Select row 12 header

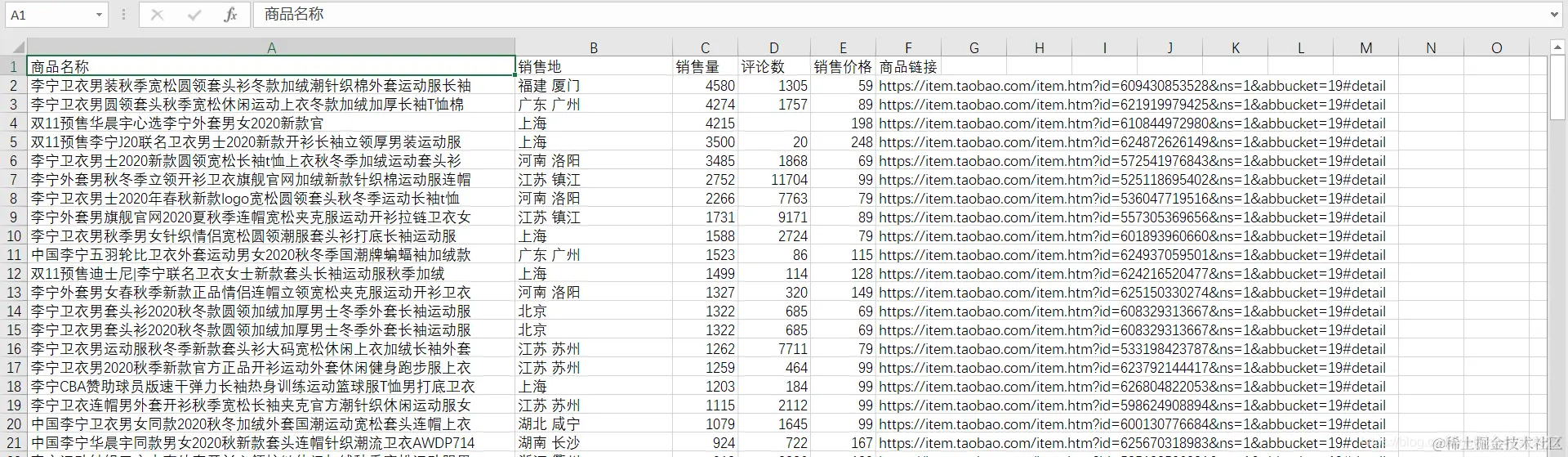[x=14, y=273]
